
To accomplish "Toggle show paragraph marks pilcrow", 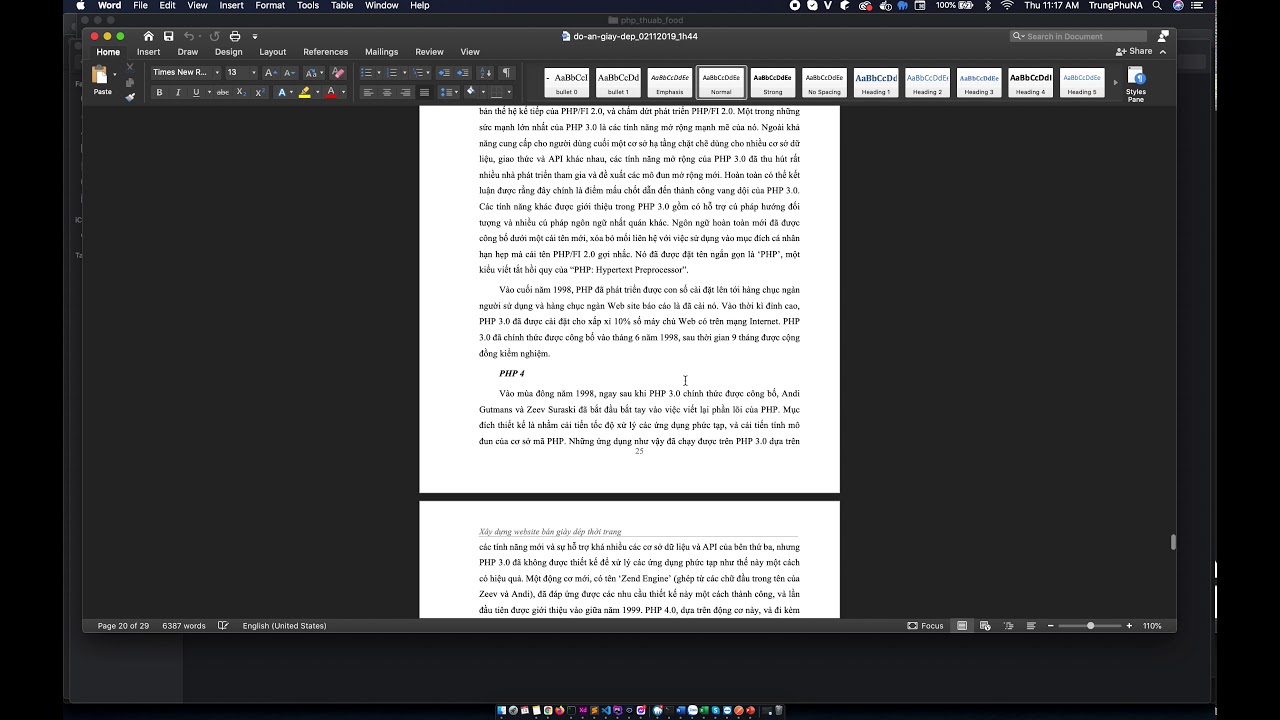I will [x=506, y=73].
